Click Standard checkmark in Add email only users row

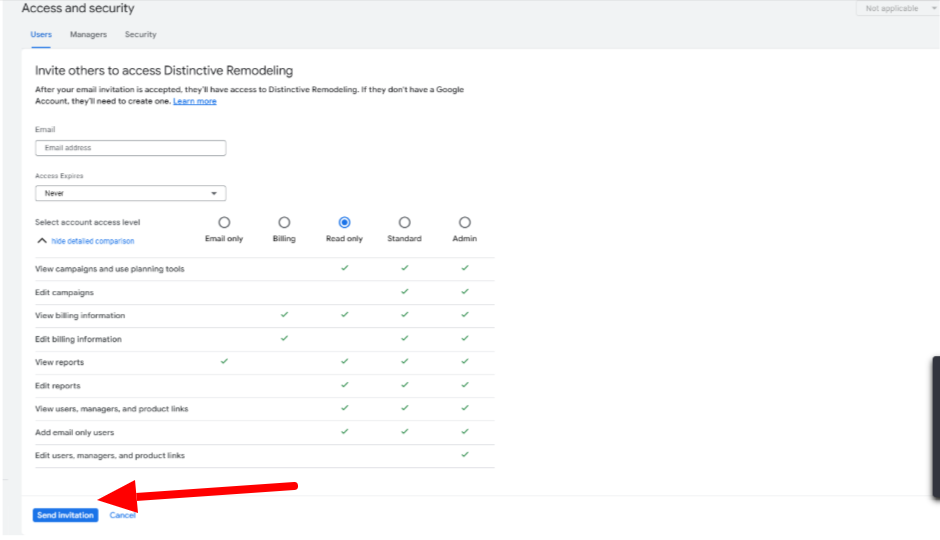tap(405, 432)
